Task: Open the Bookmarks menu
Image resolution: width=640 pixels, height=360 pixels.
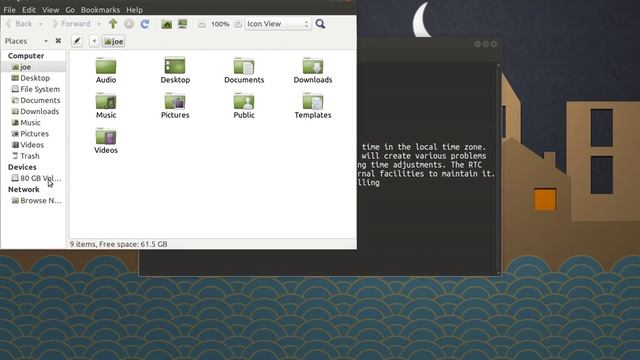Action: (100, 9)
